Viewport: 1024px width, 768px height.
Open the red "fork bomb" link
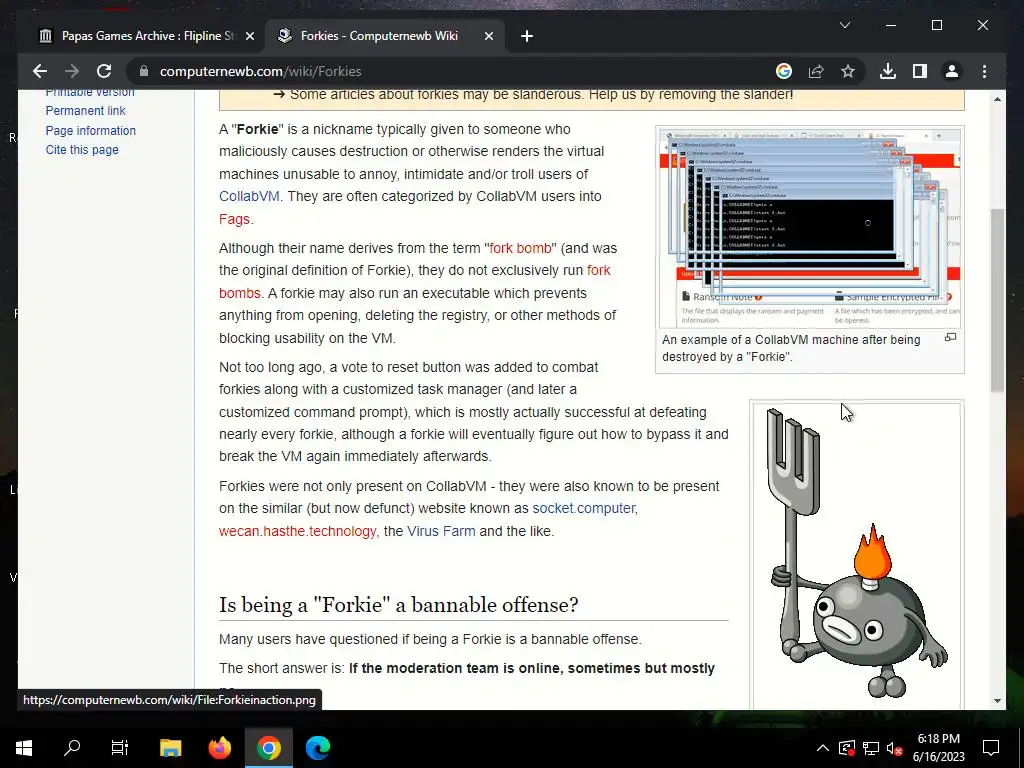[x=520, y=248]
